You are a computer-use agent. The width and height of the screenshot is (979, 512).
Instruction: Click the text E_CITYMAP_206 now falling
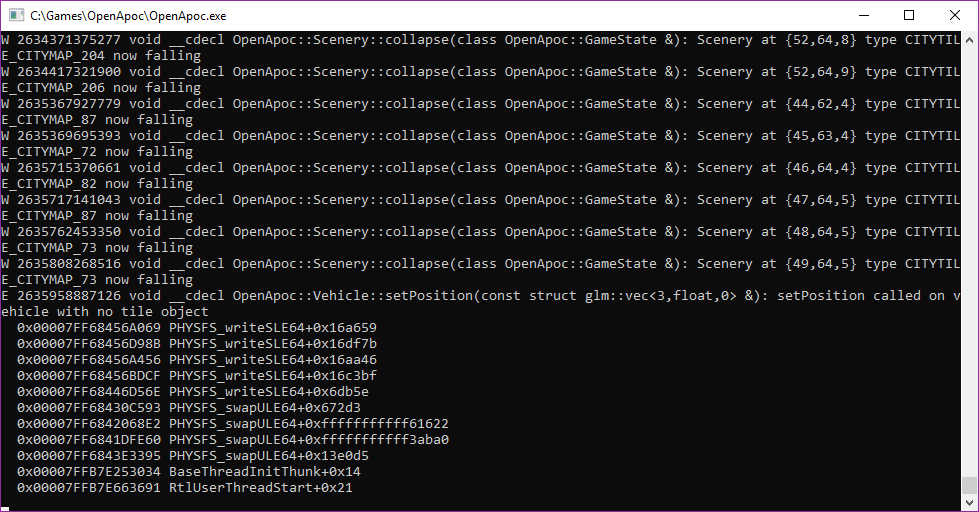pos(101,87)
